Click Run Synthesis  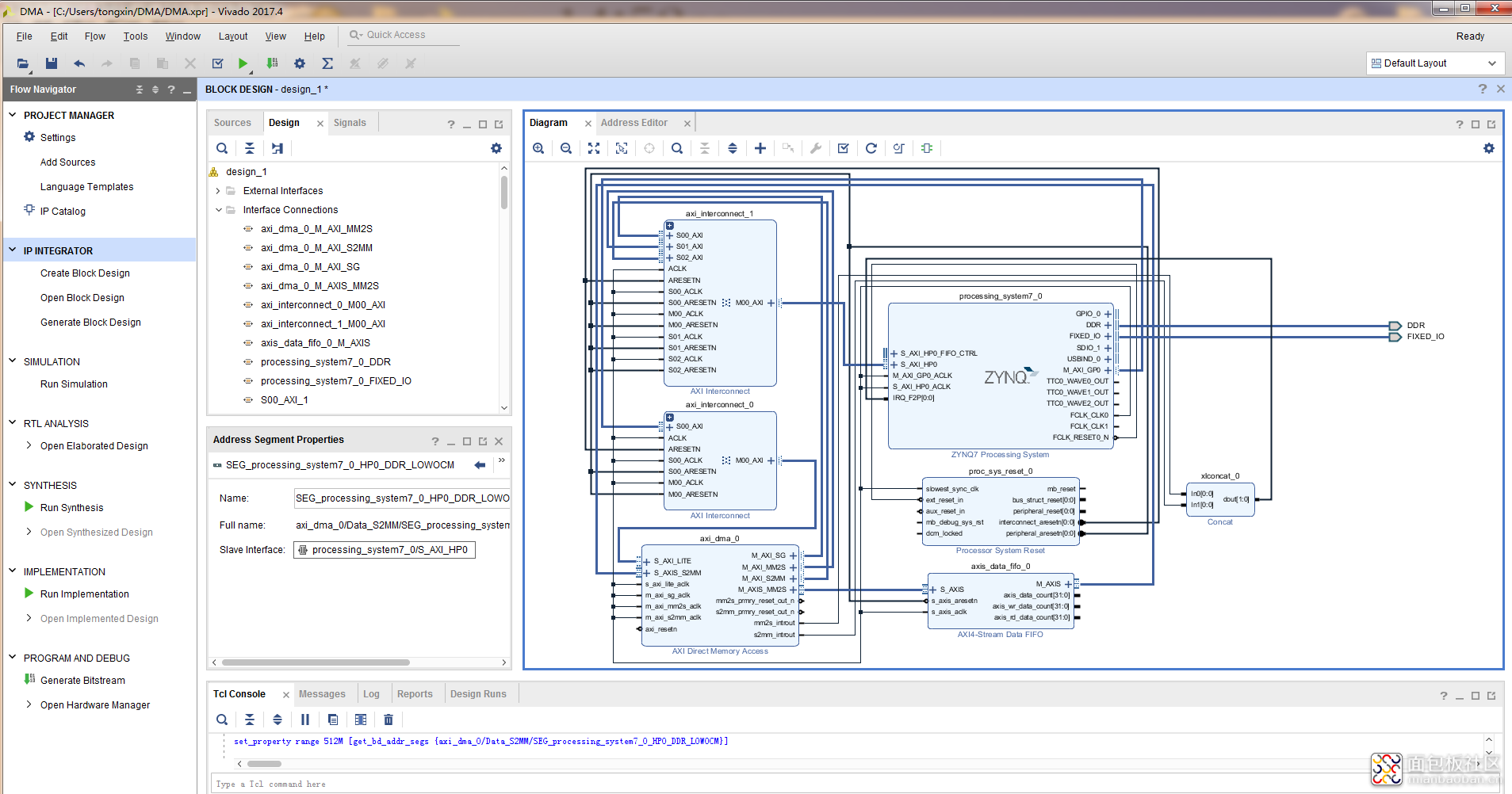72,508
